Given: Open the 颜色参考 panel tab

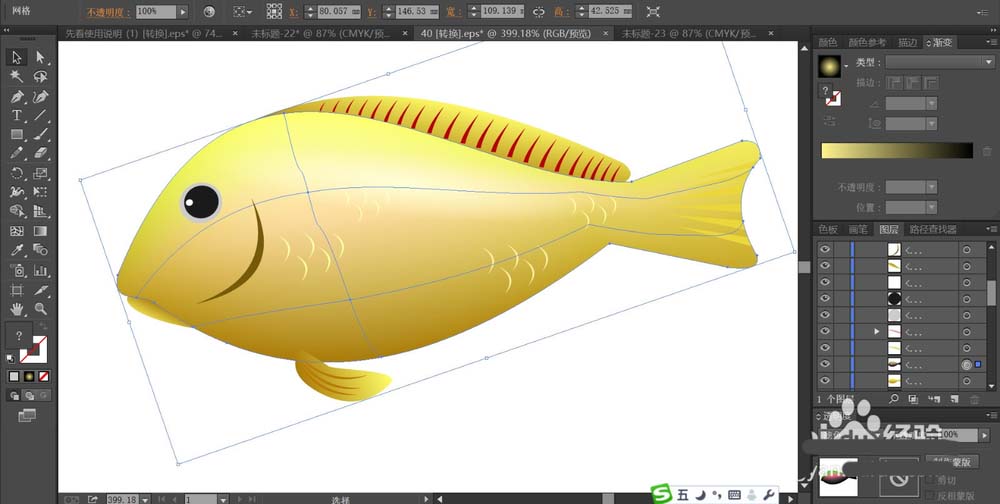Looking at the screenshot, I should pyautogui.click(x=867, y=43).
